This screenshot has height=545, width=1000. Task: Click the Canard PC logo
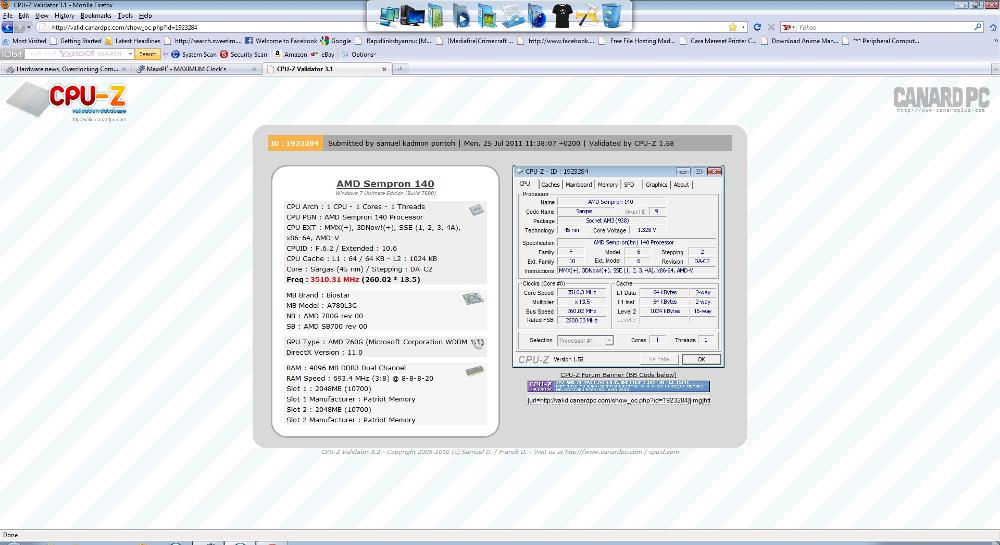941,99
